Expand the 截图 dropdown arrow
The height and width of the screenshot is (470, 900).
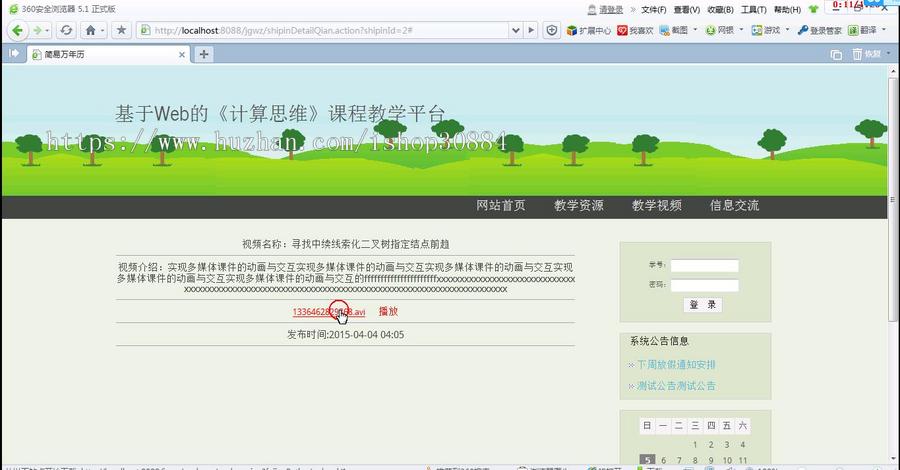(695, 30)
